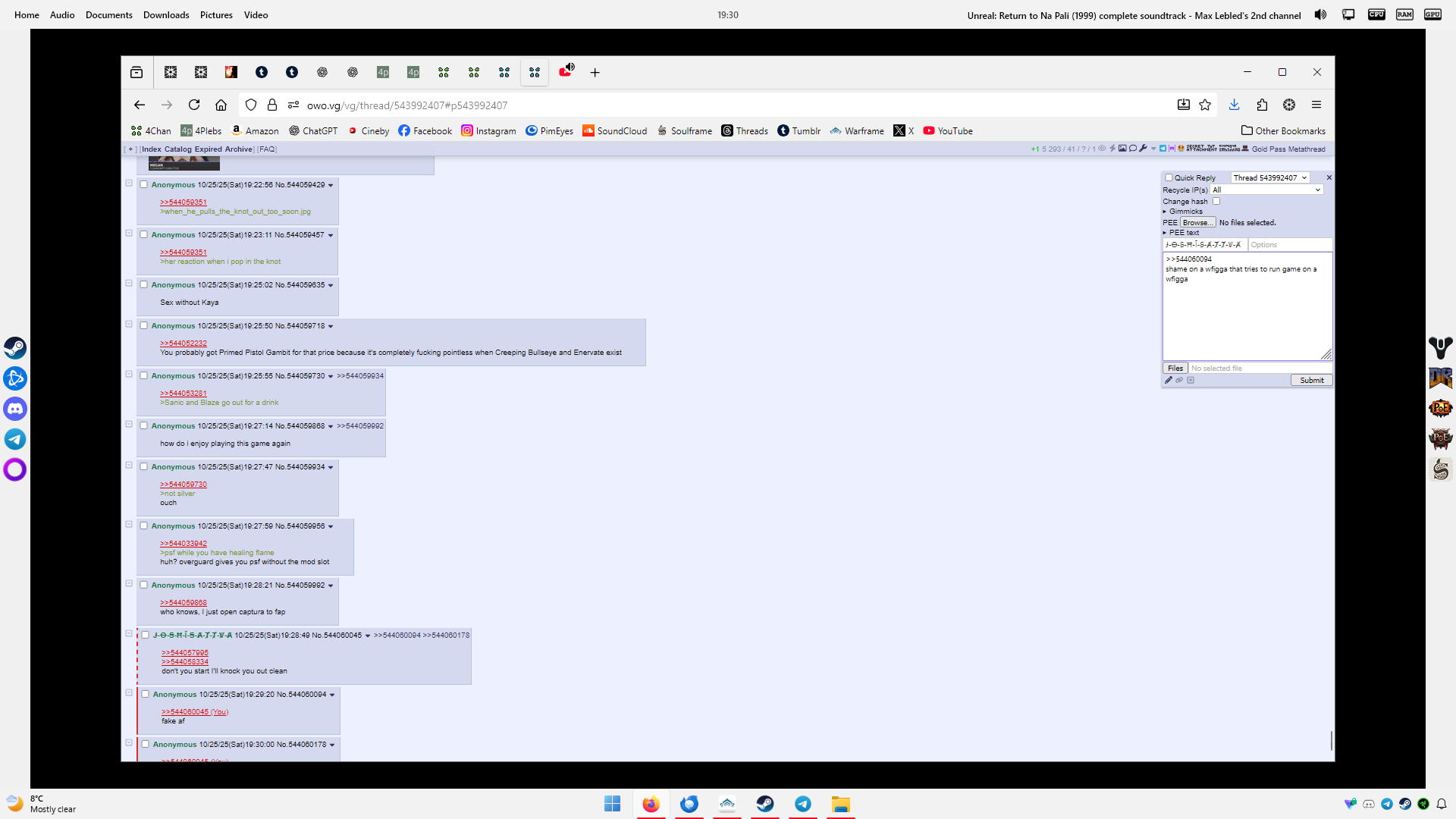Open the Thread 543992407 dropdown
The height and width of the screenshot is (819, 1456).
(x=1270, y=178)
